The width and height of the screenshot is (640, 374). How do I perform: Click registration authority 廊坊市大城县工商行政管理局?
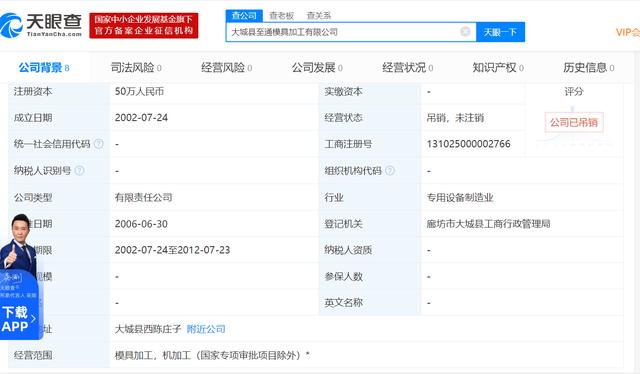[x=488, y=224]
